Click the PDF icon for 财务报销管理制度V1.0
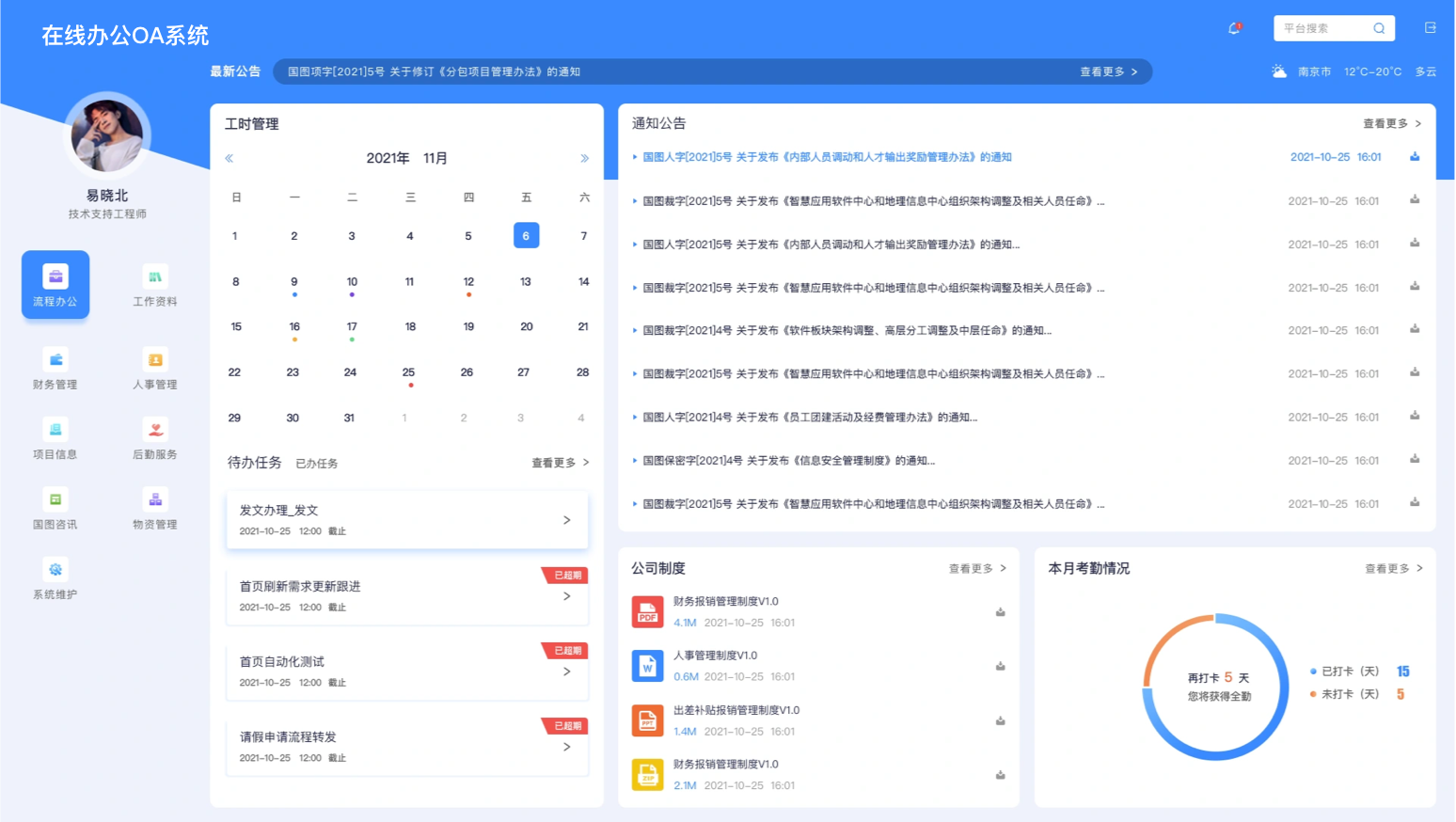 (x=647, y=611)
